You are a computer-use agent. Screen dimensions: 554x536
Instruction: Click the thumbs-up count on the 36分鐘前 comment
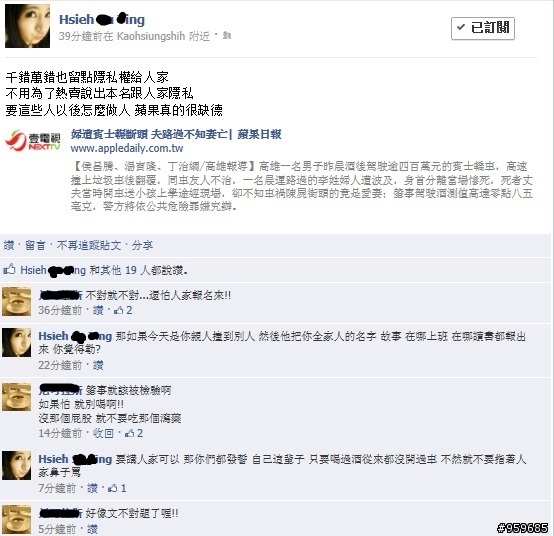[123, 310]
